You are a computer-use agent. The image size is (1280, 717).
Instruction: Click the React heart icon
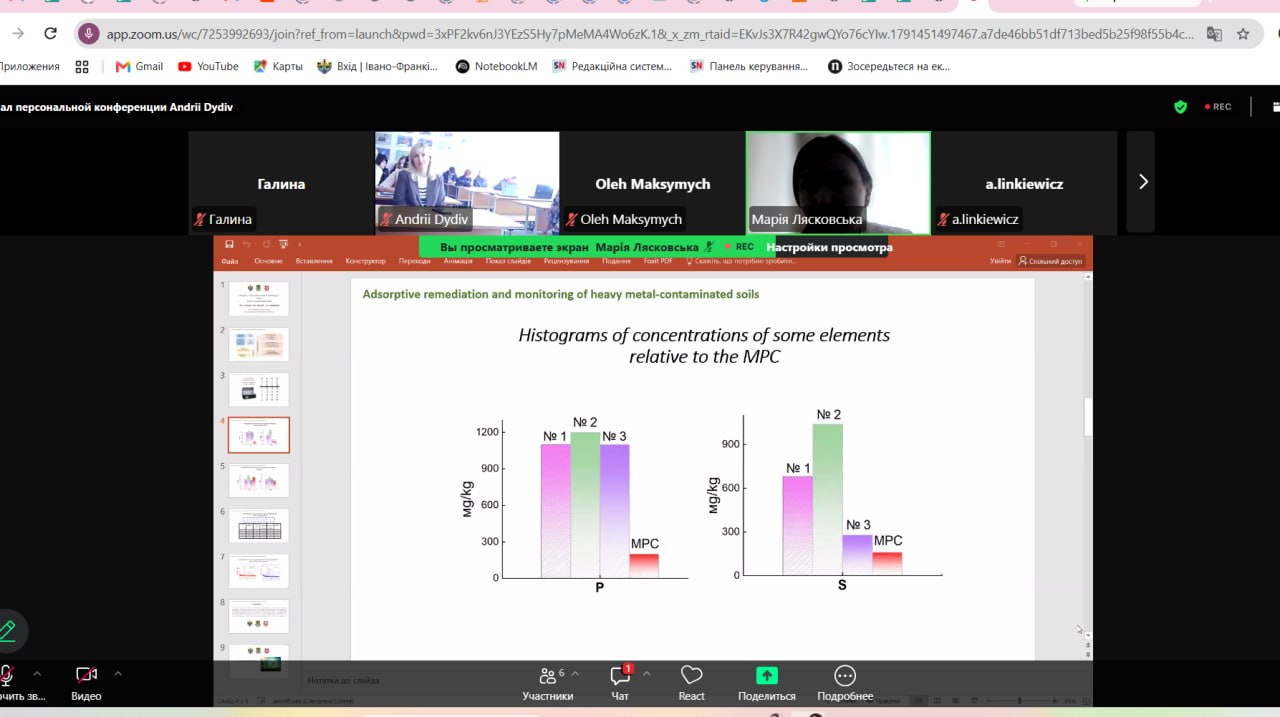[x=691, y=675]
